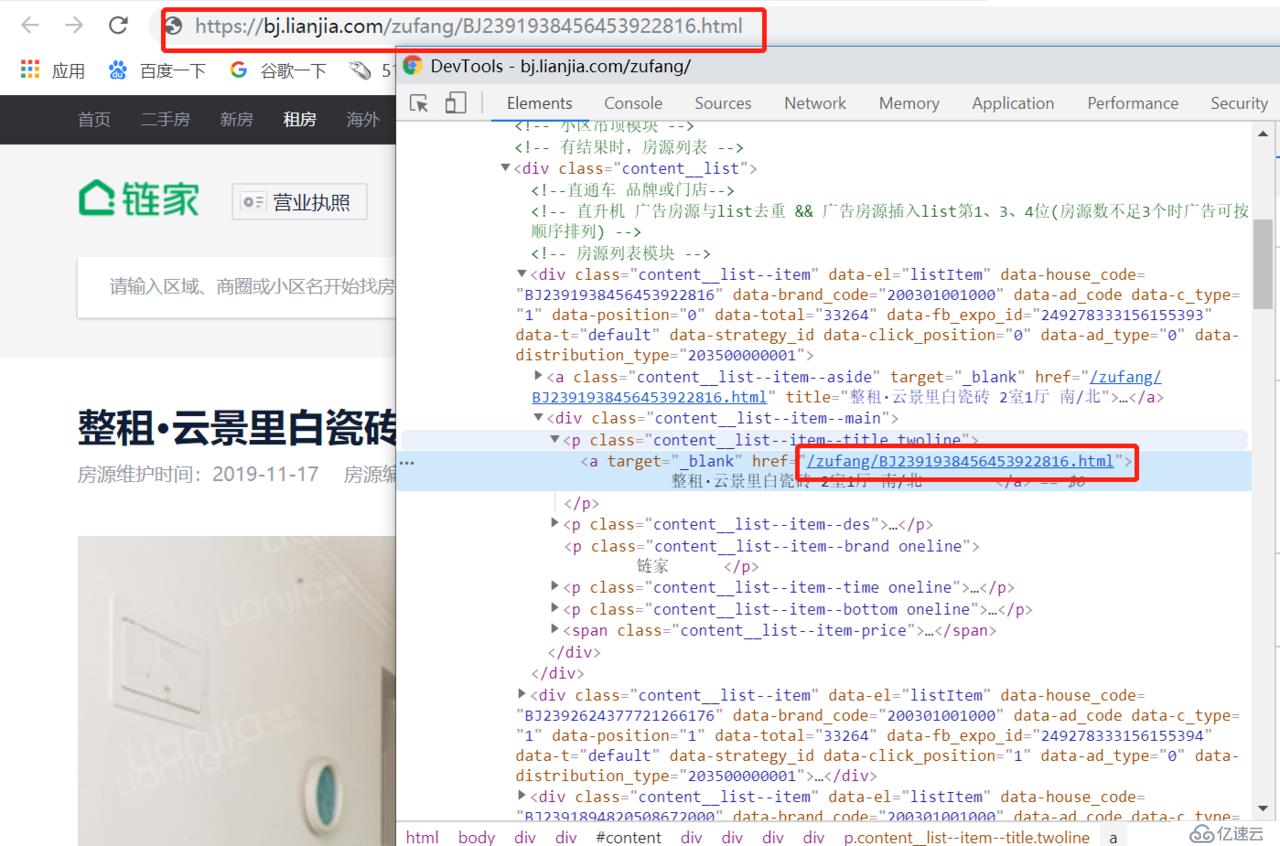Click the three-dots menu beside the selected DOM line
This screenshot has width=1280, height=846.
click(407, 462)
